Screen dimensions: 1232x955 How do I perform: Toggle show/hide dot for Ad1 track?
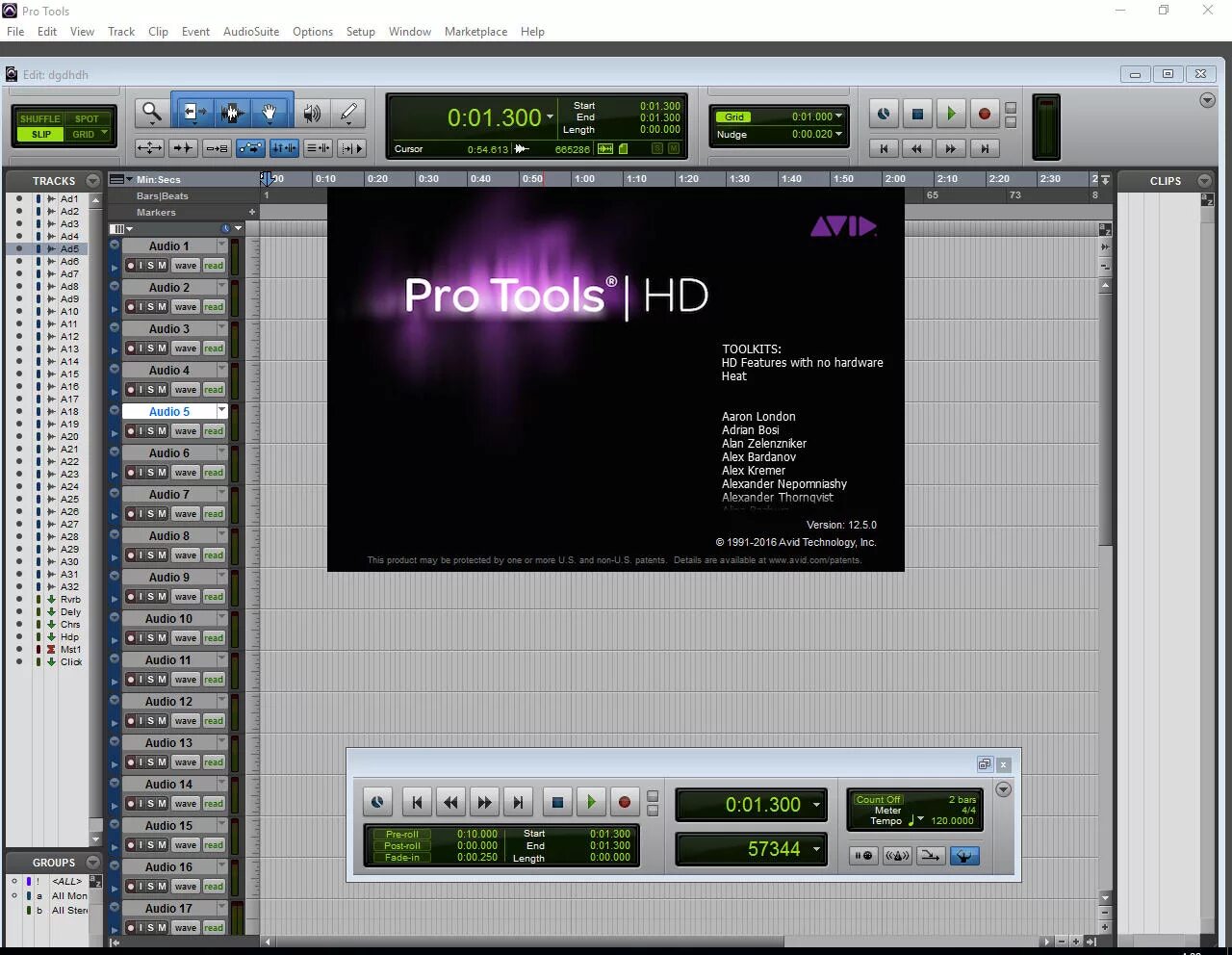coord(18,198)
